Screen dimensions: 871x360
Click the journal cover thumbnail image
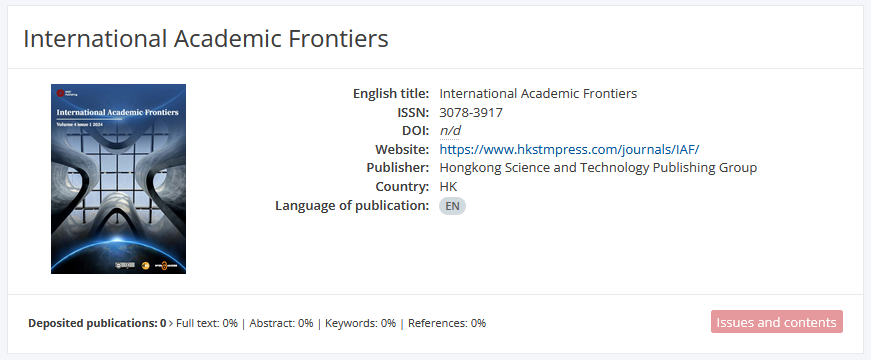point(118,179)
